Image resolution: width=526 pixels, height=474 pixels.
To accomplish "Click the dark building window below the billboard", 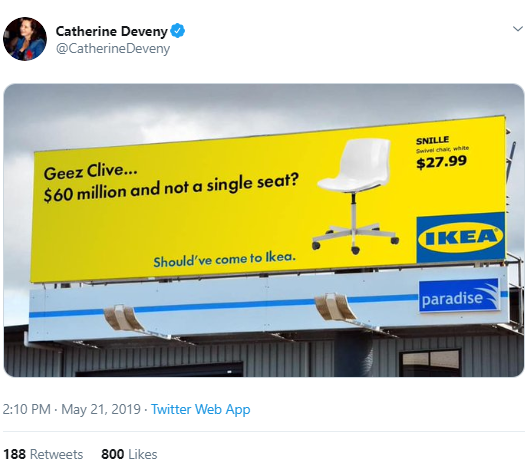I will 431,363.
